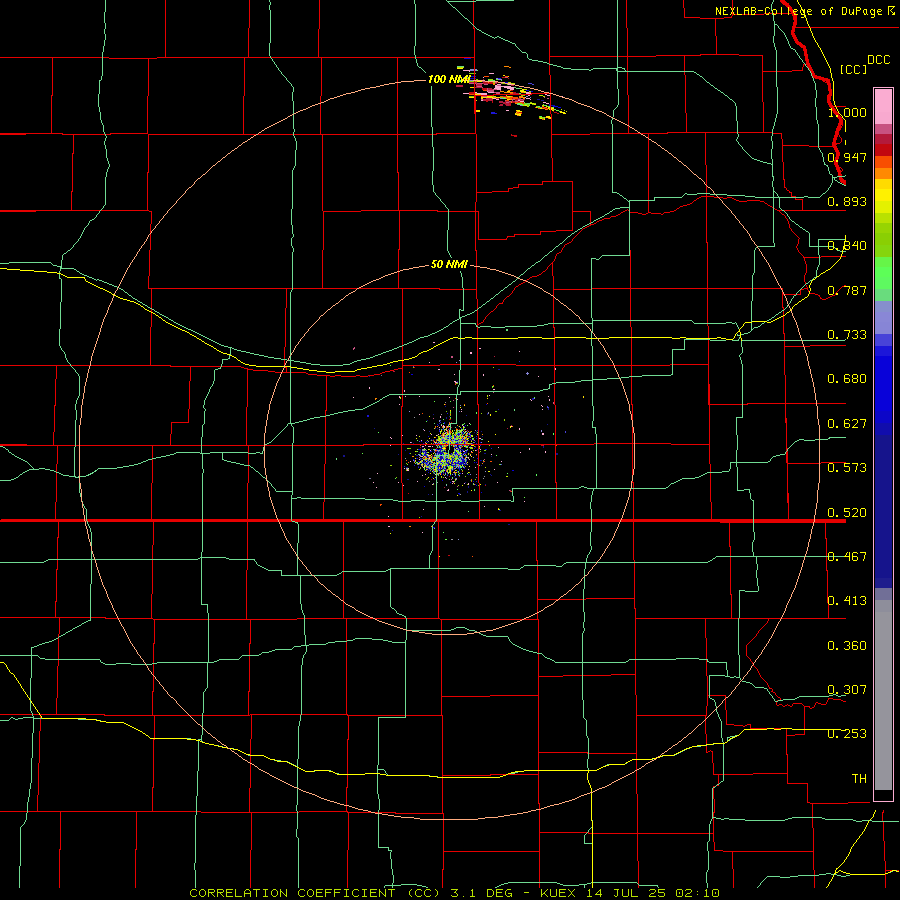900x900 pixels.
Task: Click the DCC label above the scale
Action: (878, 60)
